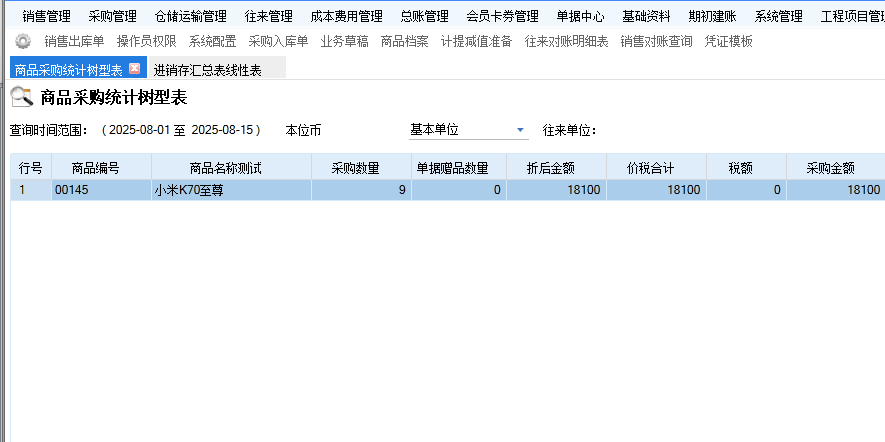Expand the 基本单位 unit dropdown
The width and height of the screenshot is (885, 442).
point(519,130)
